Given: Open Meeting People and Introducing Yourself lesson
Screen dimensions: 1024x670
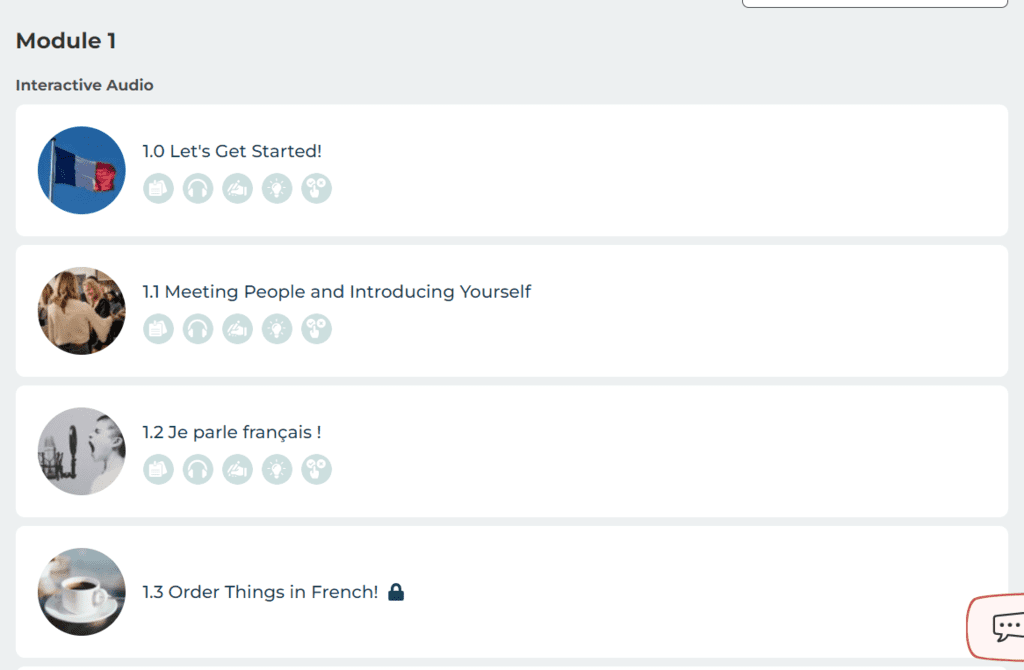Looking at the screenshot, I should 336,292.
